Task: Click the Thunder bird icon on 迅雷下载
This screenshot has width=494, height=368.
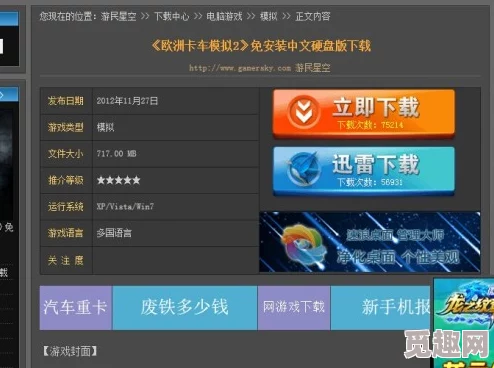Action: pyautogui.click(x=304, y=169)
